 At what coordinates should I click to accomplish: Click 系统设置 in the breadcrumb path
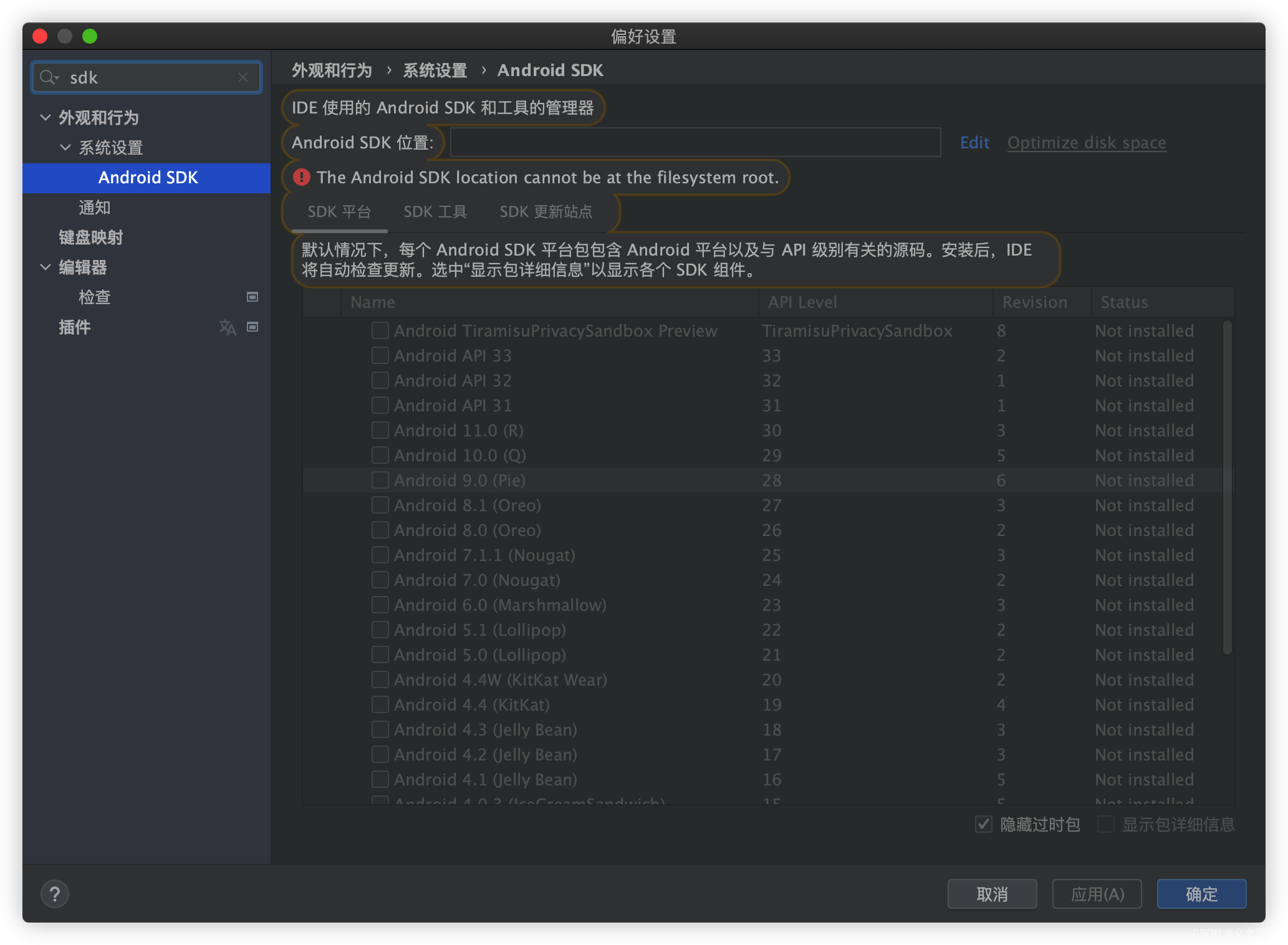[435, 70]
